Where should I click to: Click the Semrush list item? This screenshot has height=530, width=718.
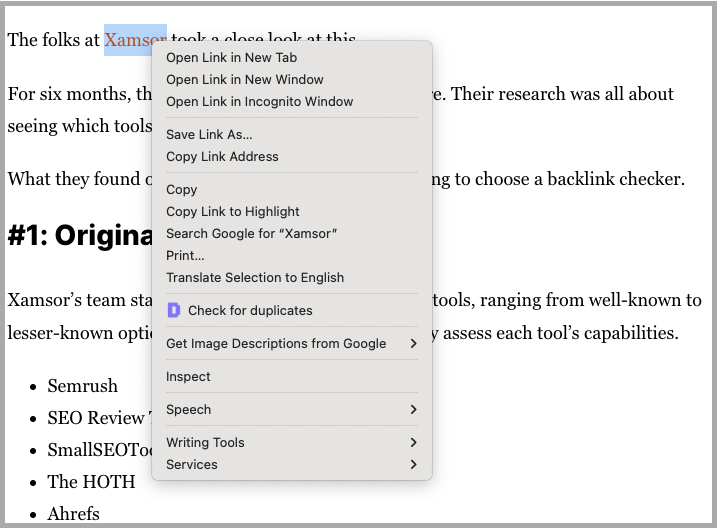coord(82,386)
